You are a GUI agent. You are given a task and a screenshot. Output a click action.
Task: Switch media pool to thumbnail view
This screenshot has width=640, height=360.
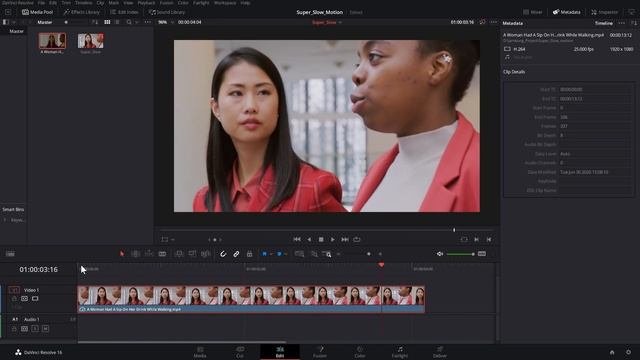(107, 22)
